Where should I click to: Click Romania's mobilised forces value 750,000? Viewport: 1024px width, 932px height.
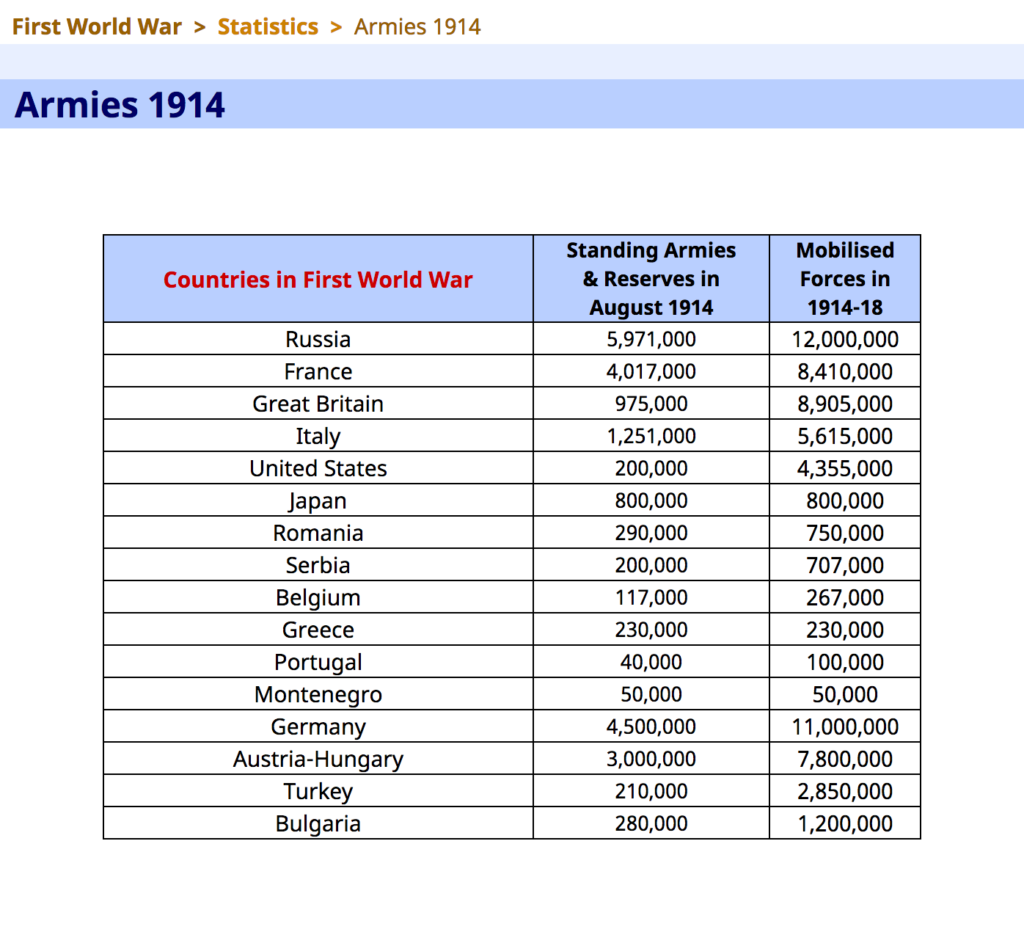tap(845, 533)
